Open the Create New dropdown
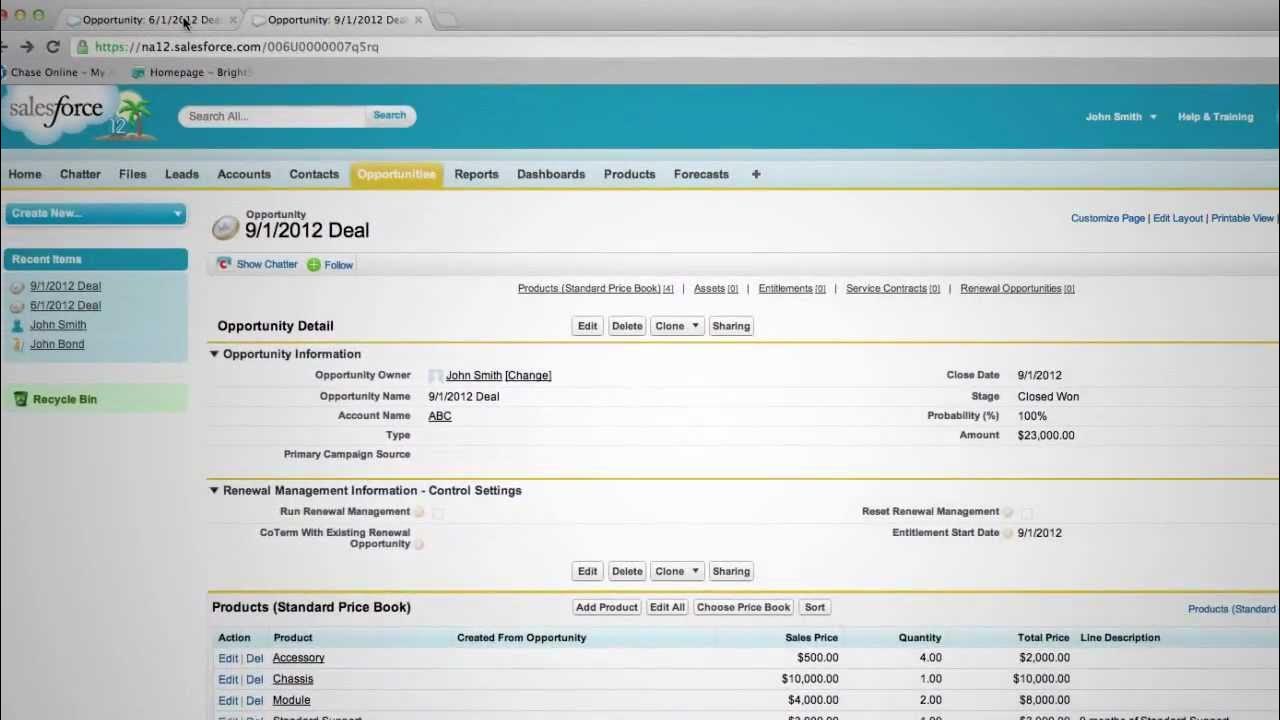Viewport: 1280px width, 720px height. click(x=96, y=213)
